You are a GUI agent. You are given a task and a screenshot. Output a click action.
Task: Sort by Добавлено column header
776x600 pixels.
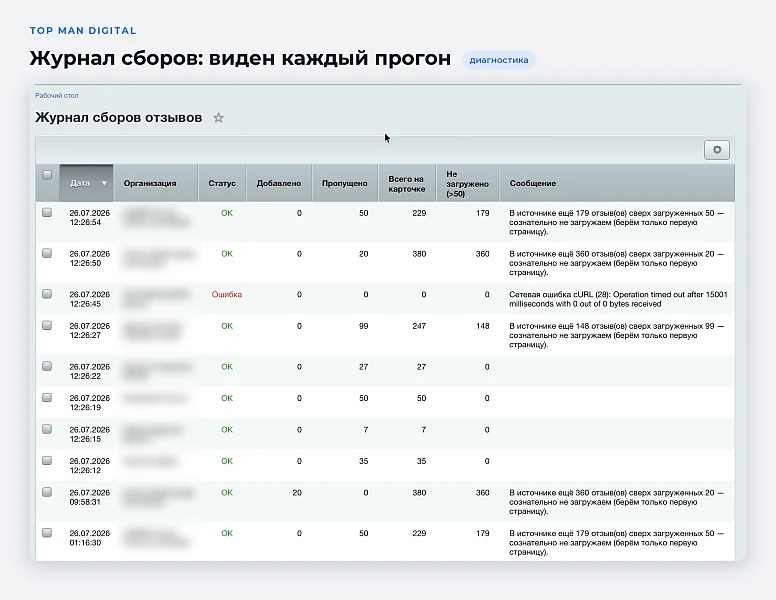[279, 183]
